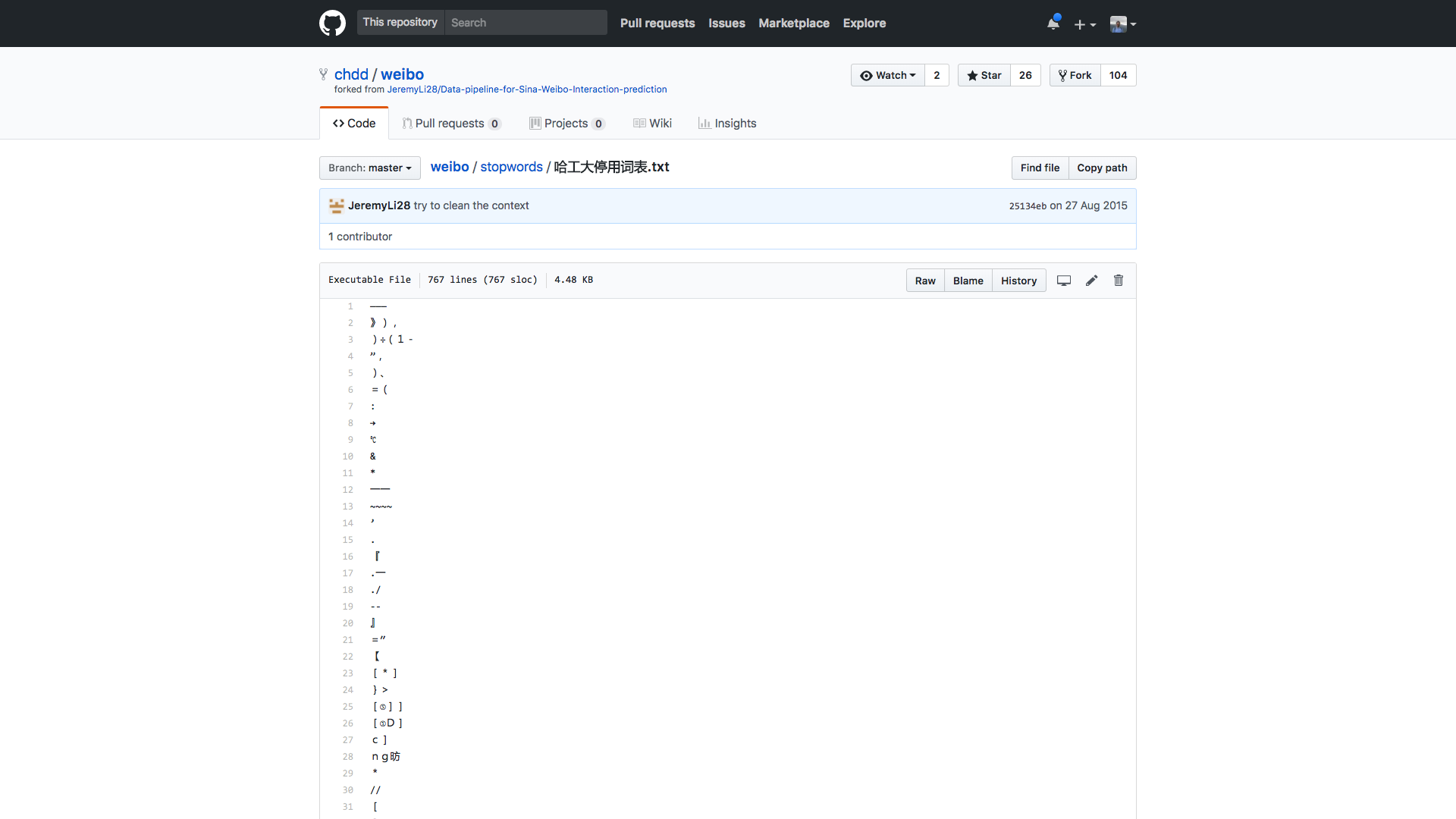This screenshot has height=819, width=1456.
Task: Click file info 767 lines (767 sloc)
Action: (x=482, y=280)
